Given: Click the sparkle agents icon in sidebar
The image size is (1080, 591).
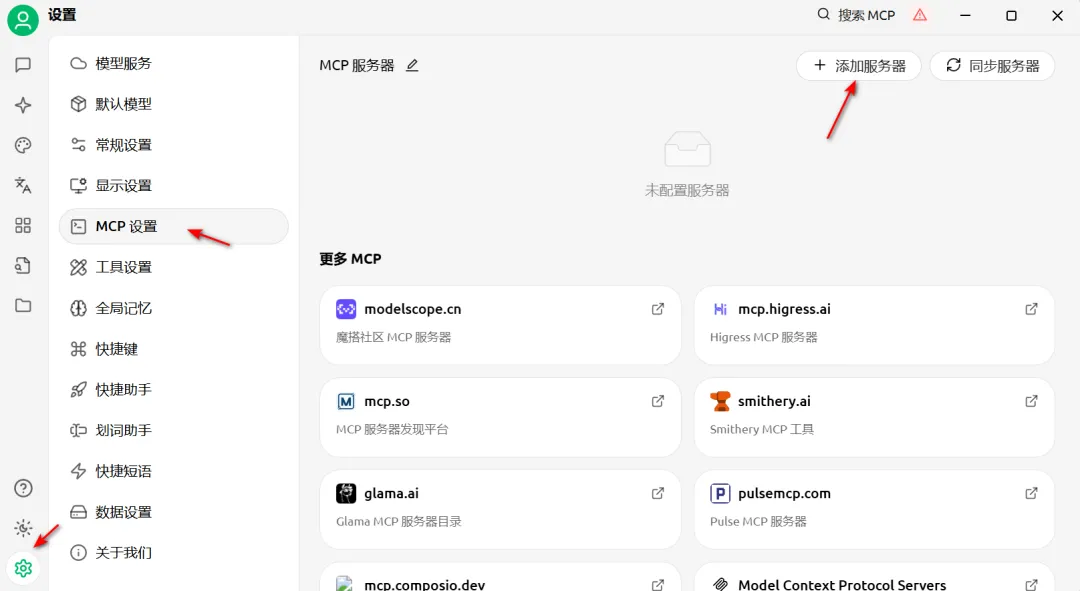Looking at the screenshot, I should (23, 105).
